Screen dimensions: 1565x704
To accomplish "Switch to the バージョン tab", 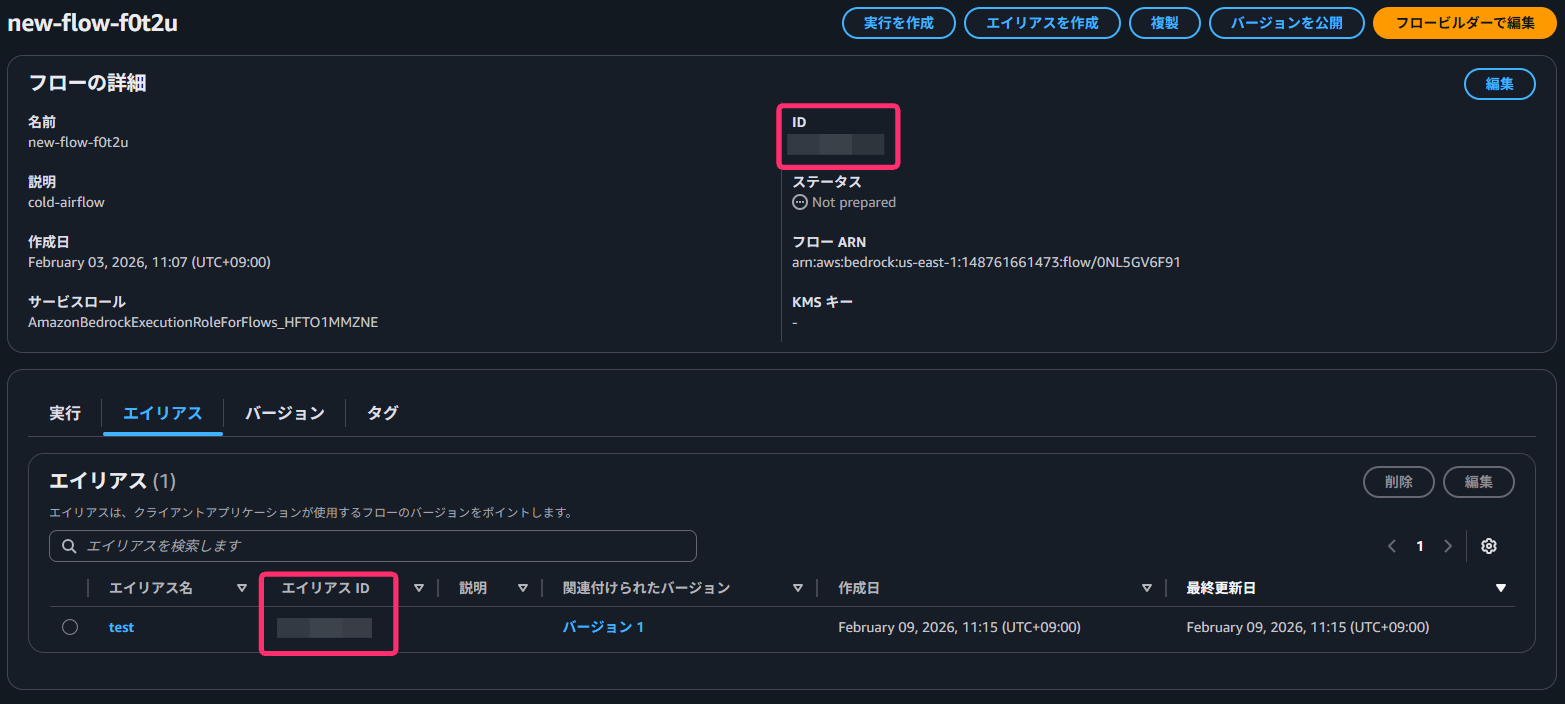I will 284,413.
